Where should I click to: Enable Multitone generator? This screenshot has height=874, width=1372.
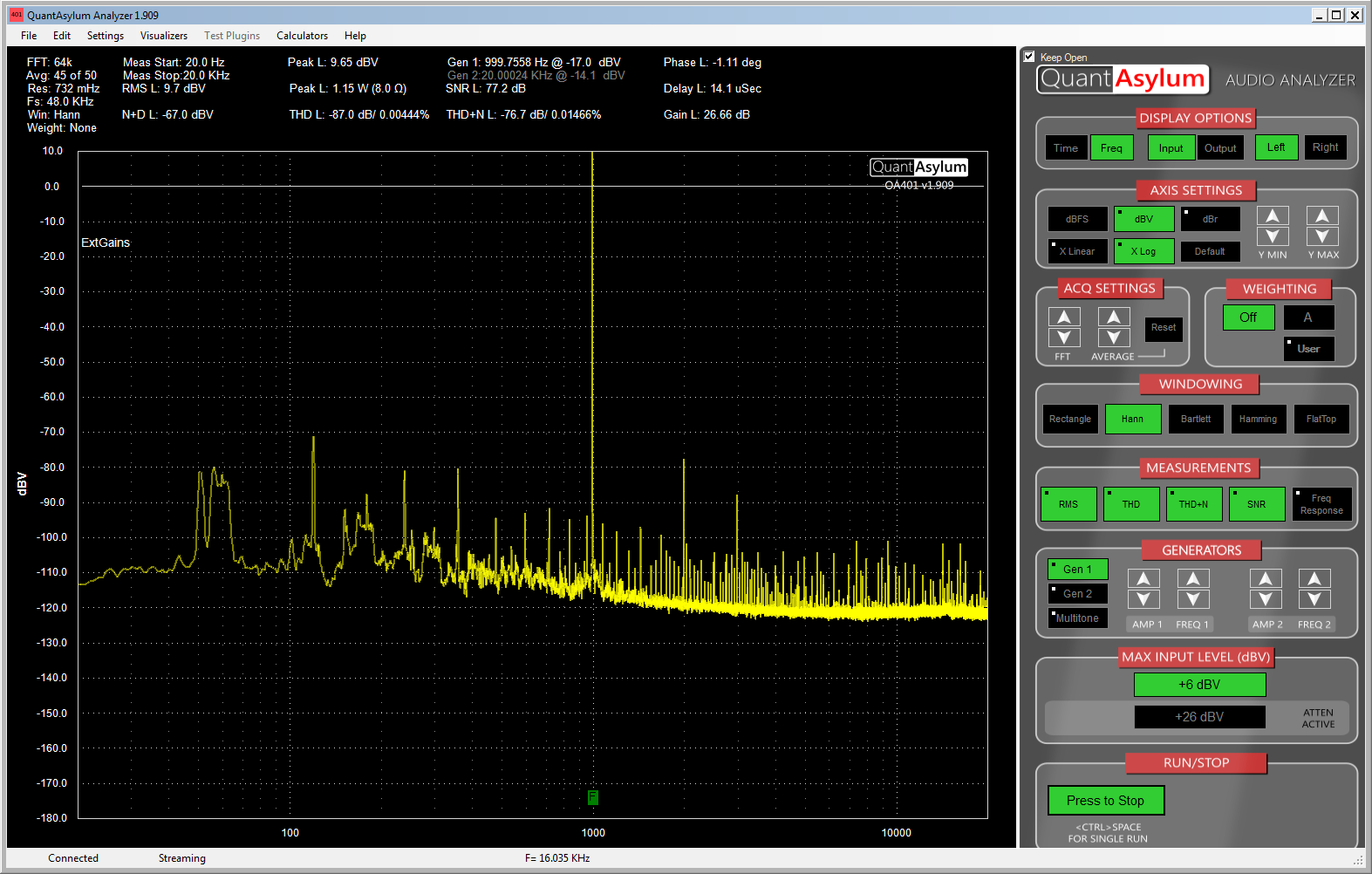coord(1077,618)
